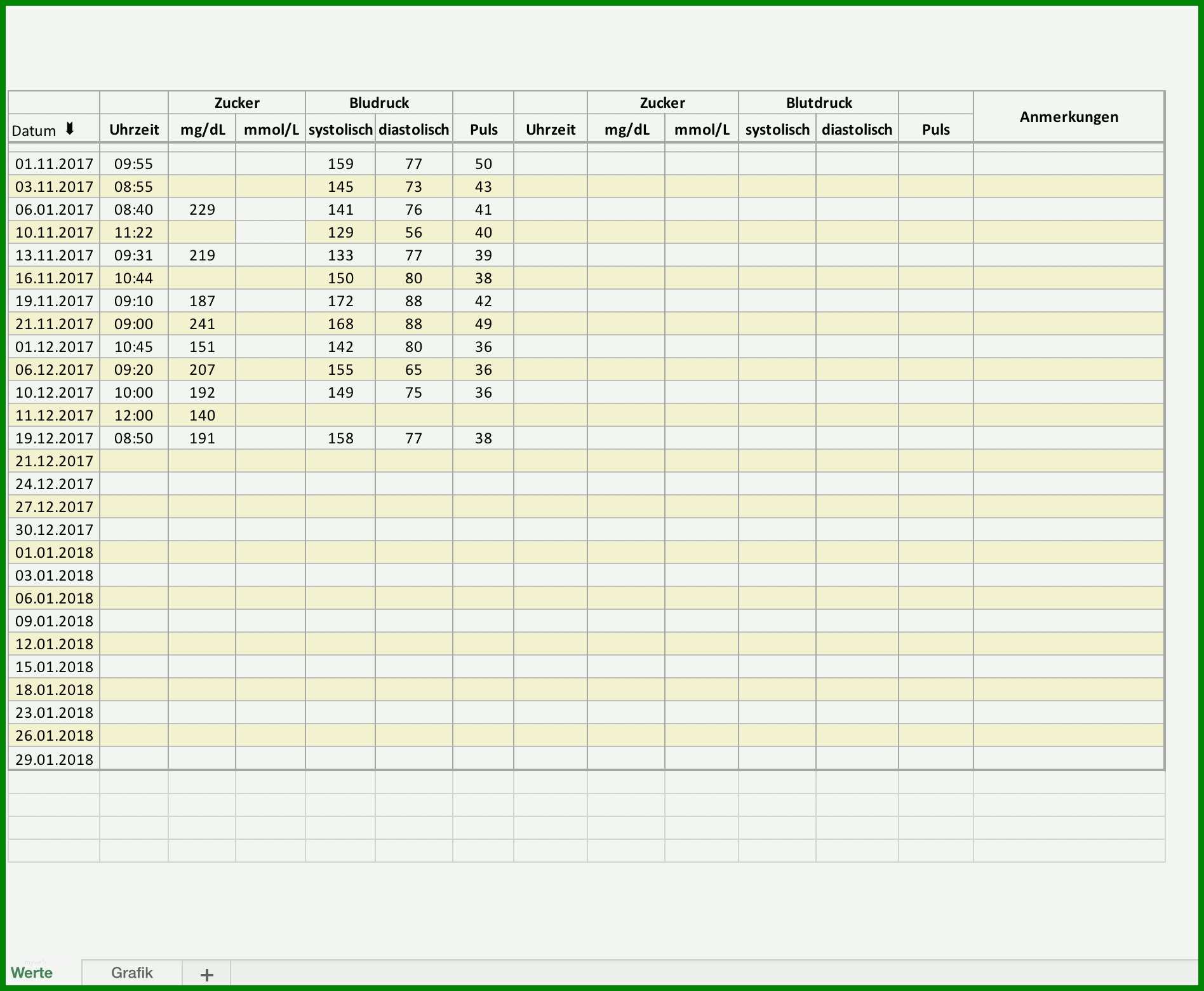Select systolic value 172
The width and height of the screenshot is (1204, 991).
[x=340, y=301]
